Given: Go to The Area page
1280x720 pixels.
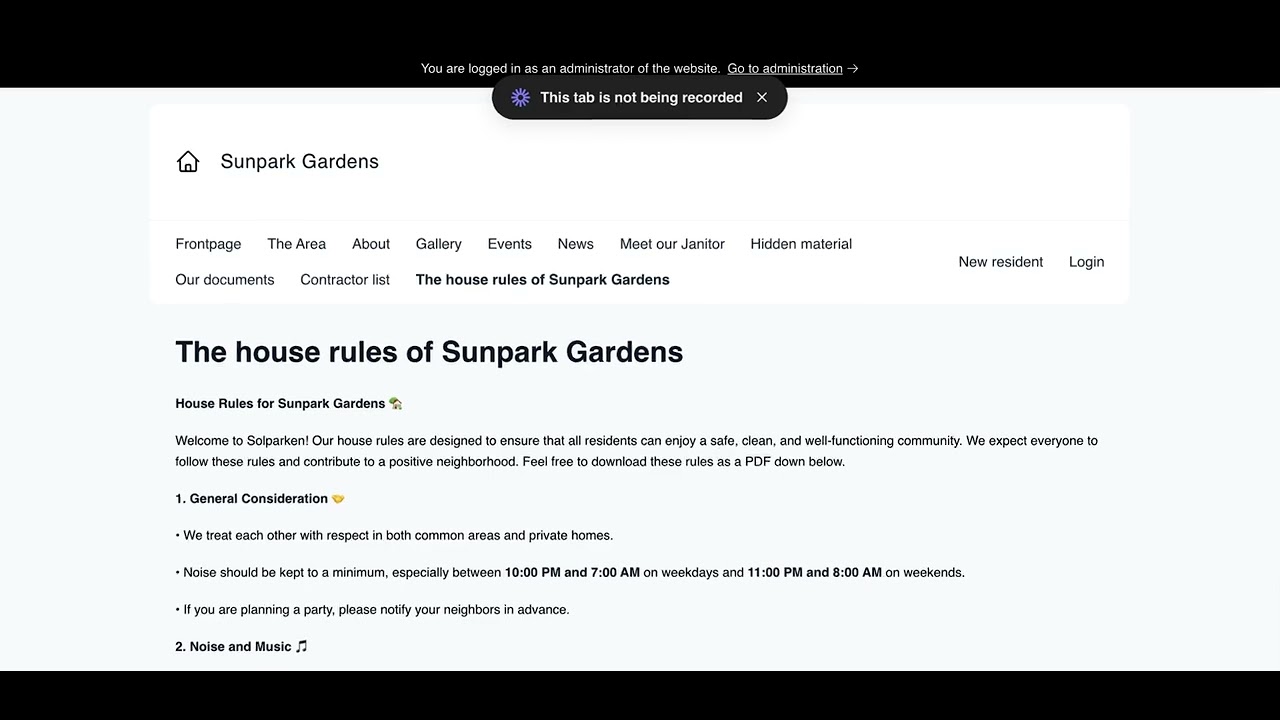Looking at the screenshot, I should tap(296, 244).
